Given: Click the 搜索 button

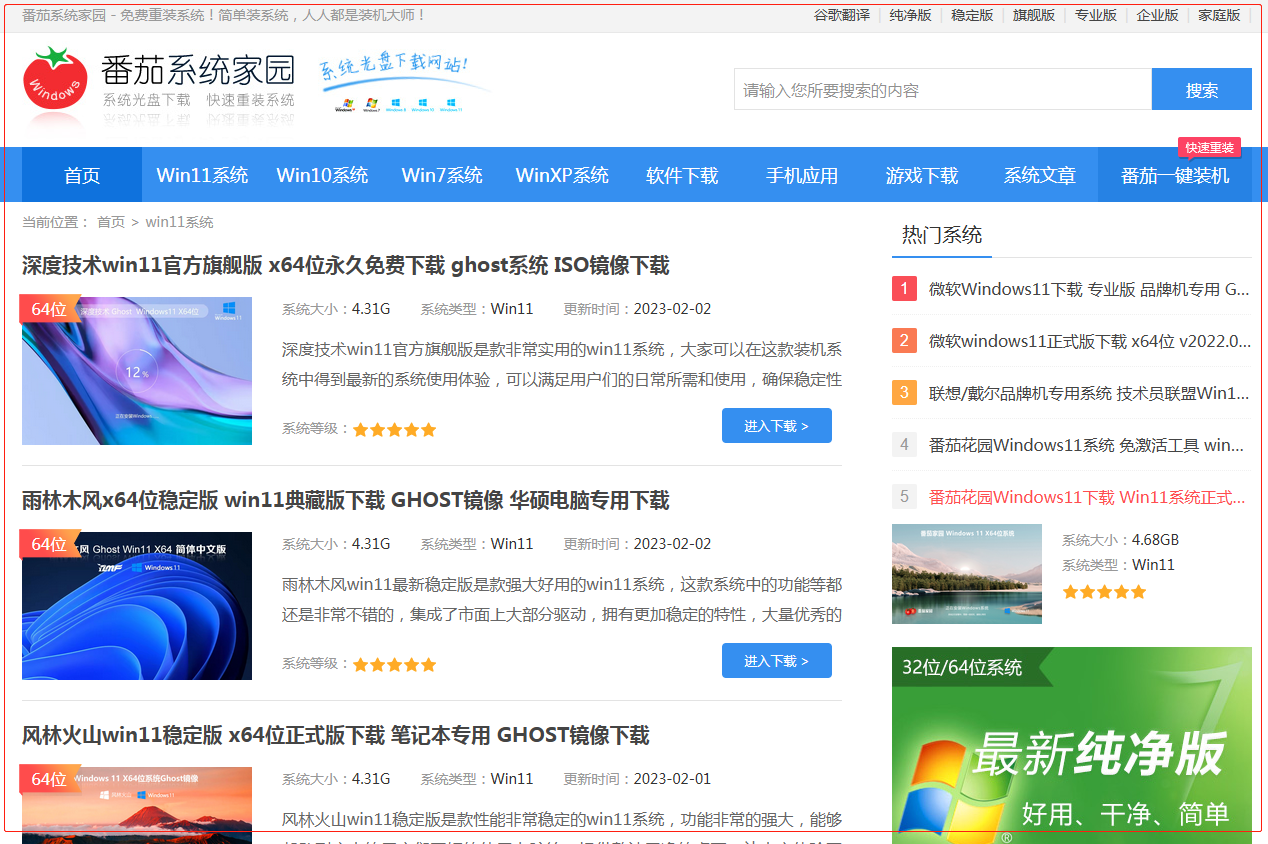Looking at the screenshot, I should coord(1202,89).
